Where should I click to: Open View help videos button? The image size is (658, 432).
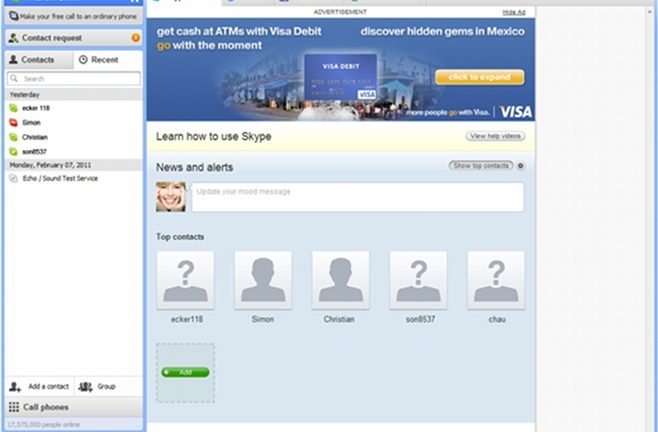495,136
